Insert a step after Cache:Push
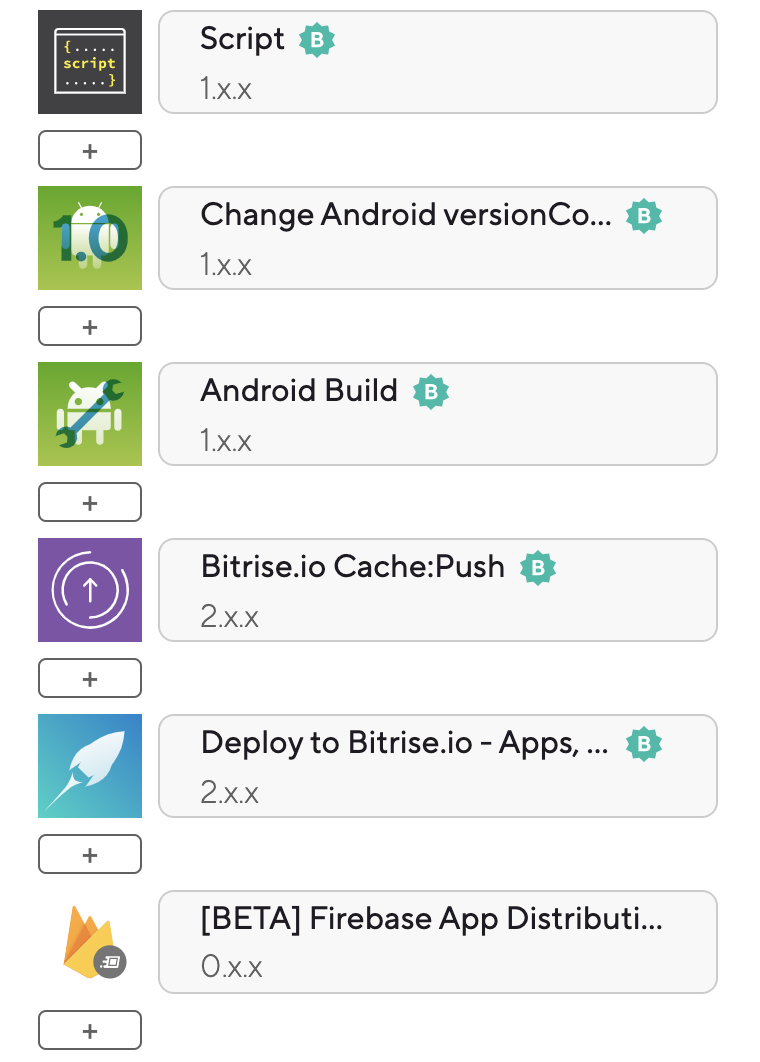The height and width of the screenshot is (1062, 760). point(90,679)
